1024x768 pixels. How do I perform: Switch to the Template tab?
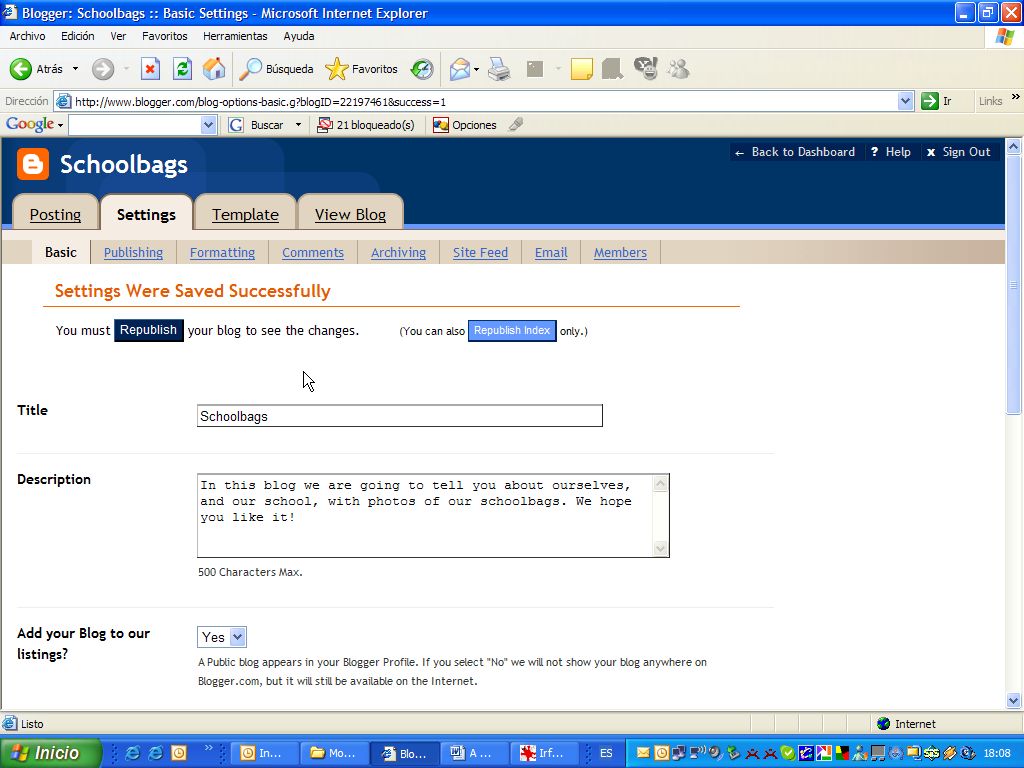pos(245,214)
